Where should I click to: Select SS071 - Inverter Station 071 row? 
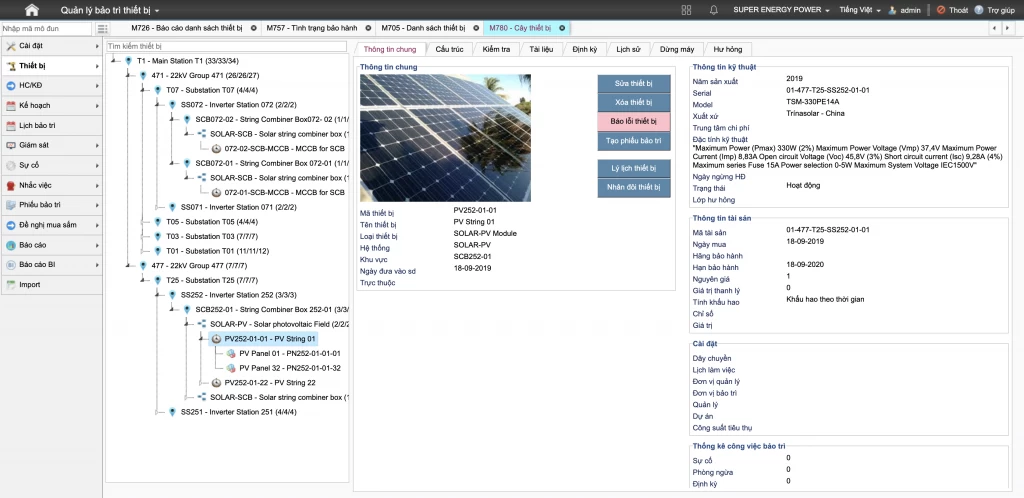coord(238,207)
